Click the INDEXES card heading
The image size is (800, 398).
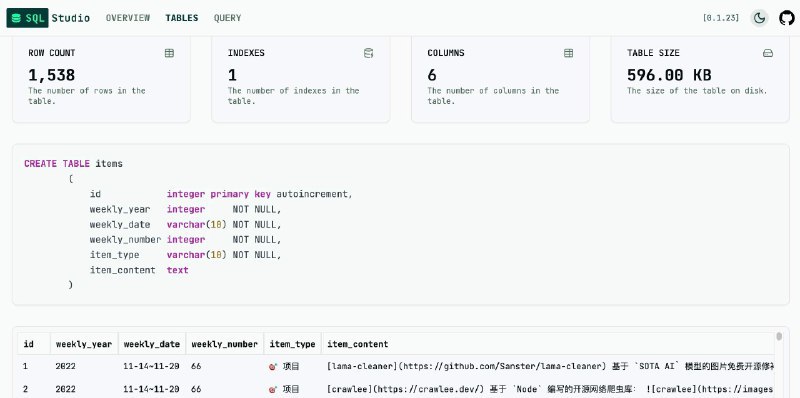click(246, 53)
